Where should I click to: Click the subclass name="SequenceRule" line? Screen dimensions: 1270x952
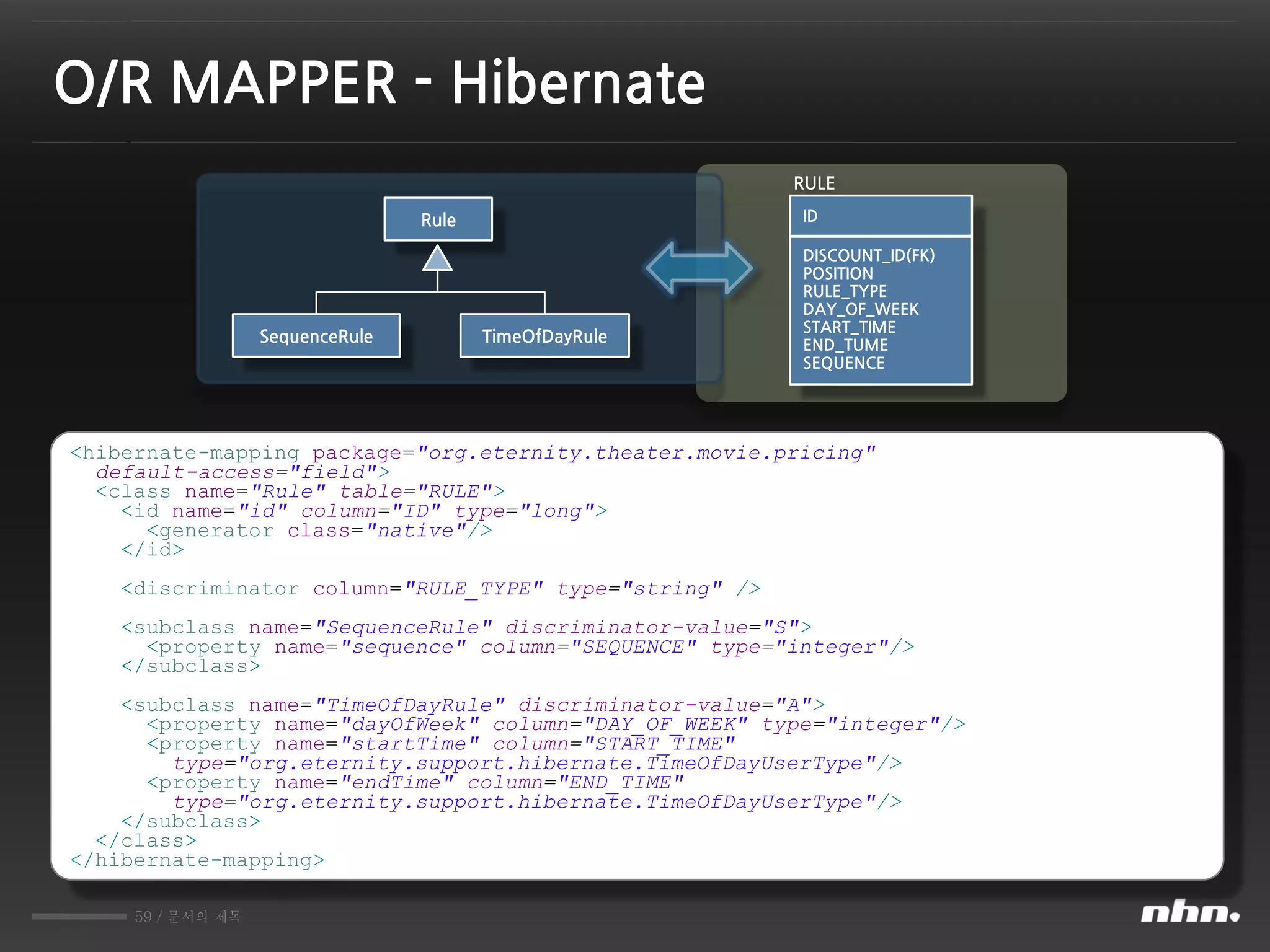pos(466,628)
